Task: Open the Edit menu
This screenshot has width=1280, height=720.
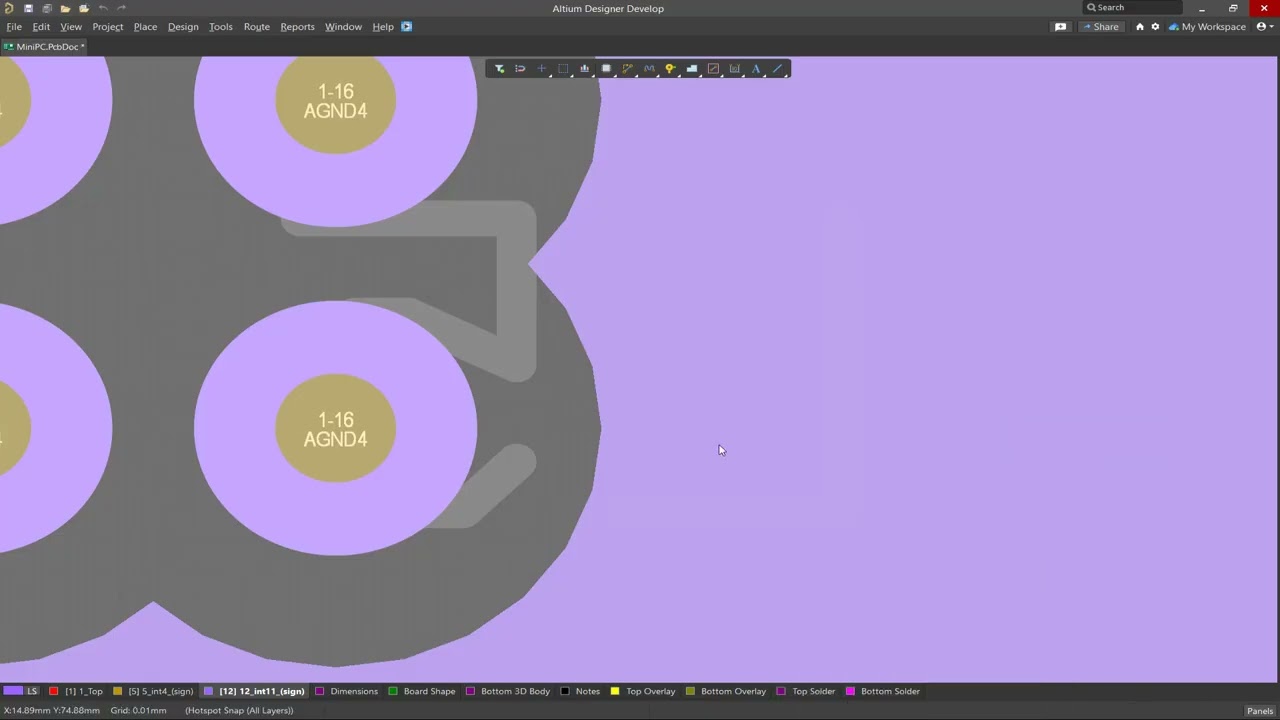Action: click(x=41, y=27)
